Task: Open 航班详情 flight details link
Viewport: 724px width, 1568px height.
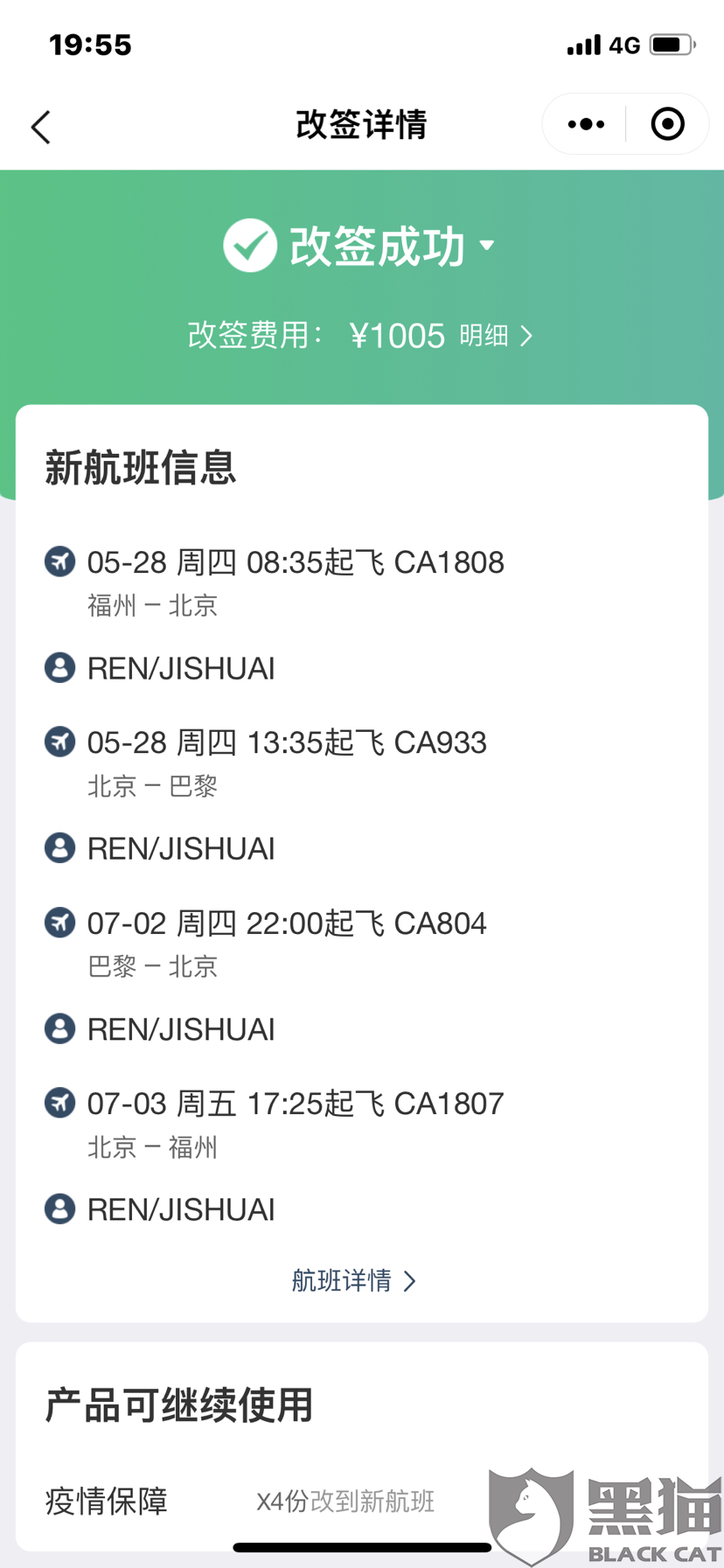Action: point(354,1281)
